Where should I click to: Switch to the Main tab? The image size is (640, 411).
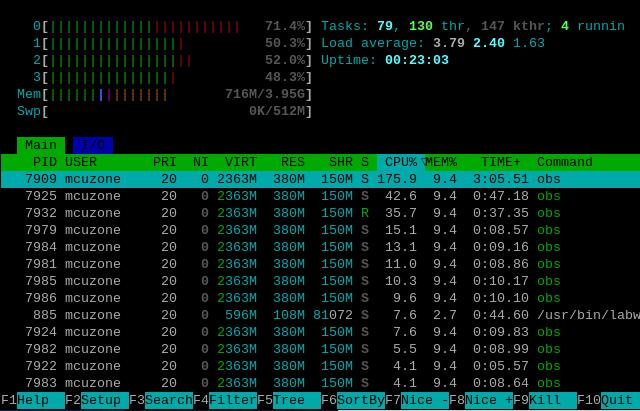41,145
